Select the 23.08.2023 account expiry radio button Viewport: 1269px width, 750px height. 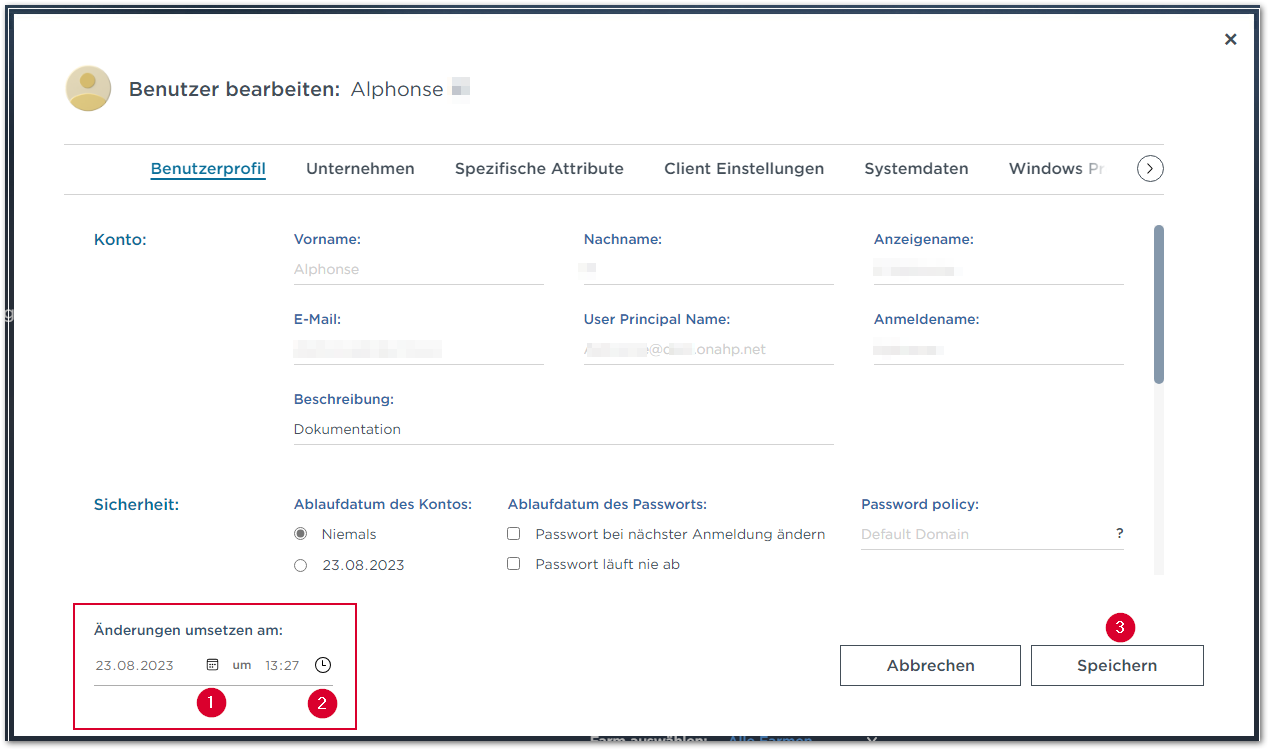click(301, 565)
